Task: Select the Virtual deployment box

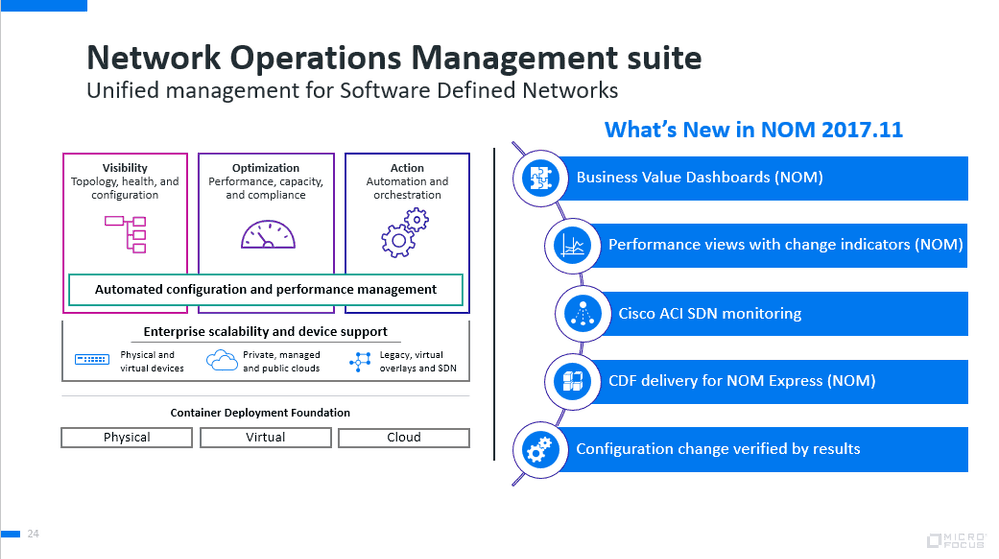Action: pyautogui.click(x=265, y=438)
